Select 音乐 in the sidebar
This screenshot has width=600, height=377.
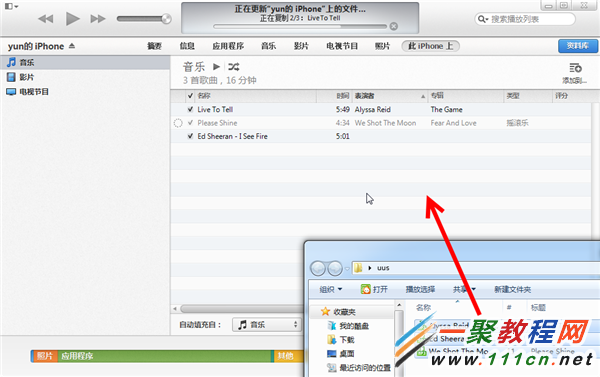pos(85,62)
